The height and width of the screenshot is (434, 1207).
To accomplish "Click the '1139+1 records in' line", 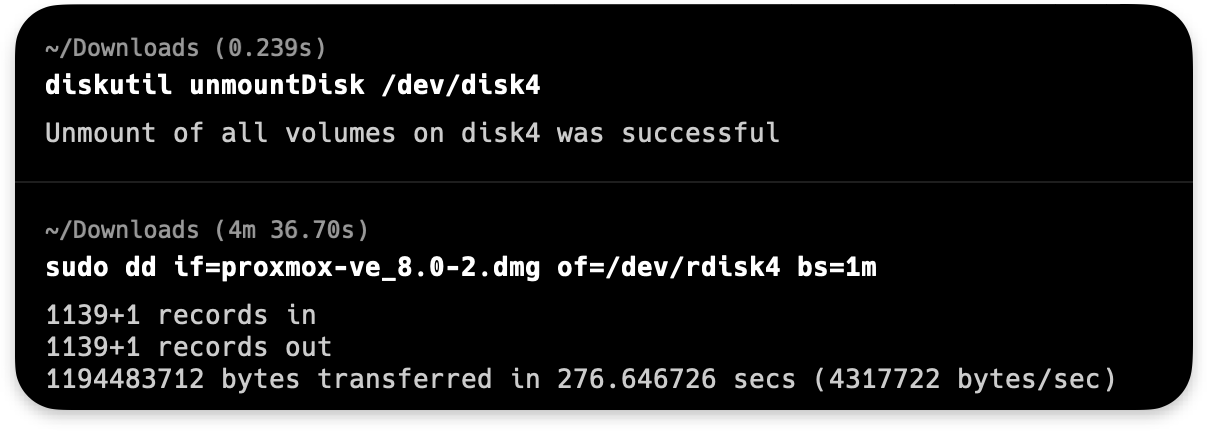I will click(180, 315).
